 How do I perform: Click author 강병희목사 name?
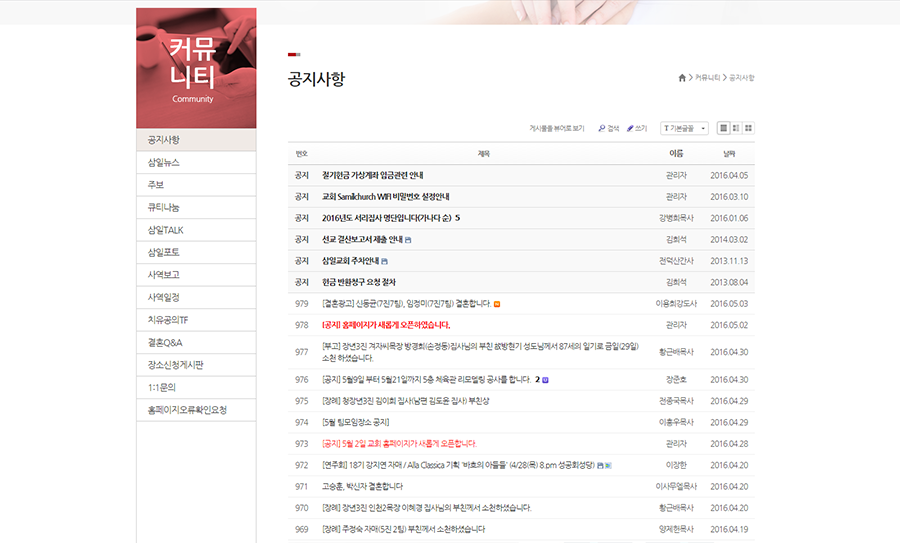point(676,218)
